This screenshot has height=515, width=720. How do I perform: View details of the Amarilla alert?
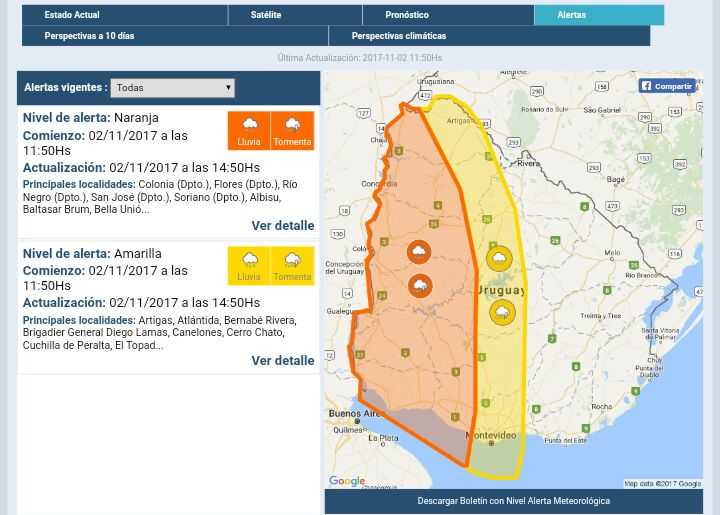pyautogui.click(x=282, y=360)
